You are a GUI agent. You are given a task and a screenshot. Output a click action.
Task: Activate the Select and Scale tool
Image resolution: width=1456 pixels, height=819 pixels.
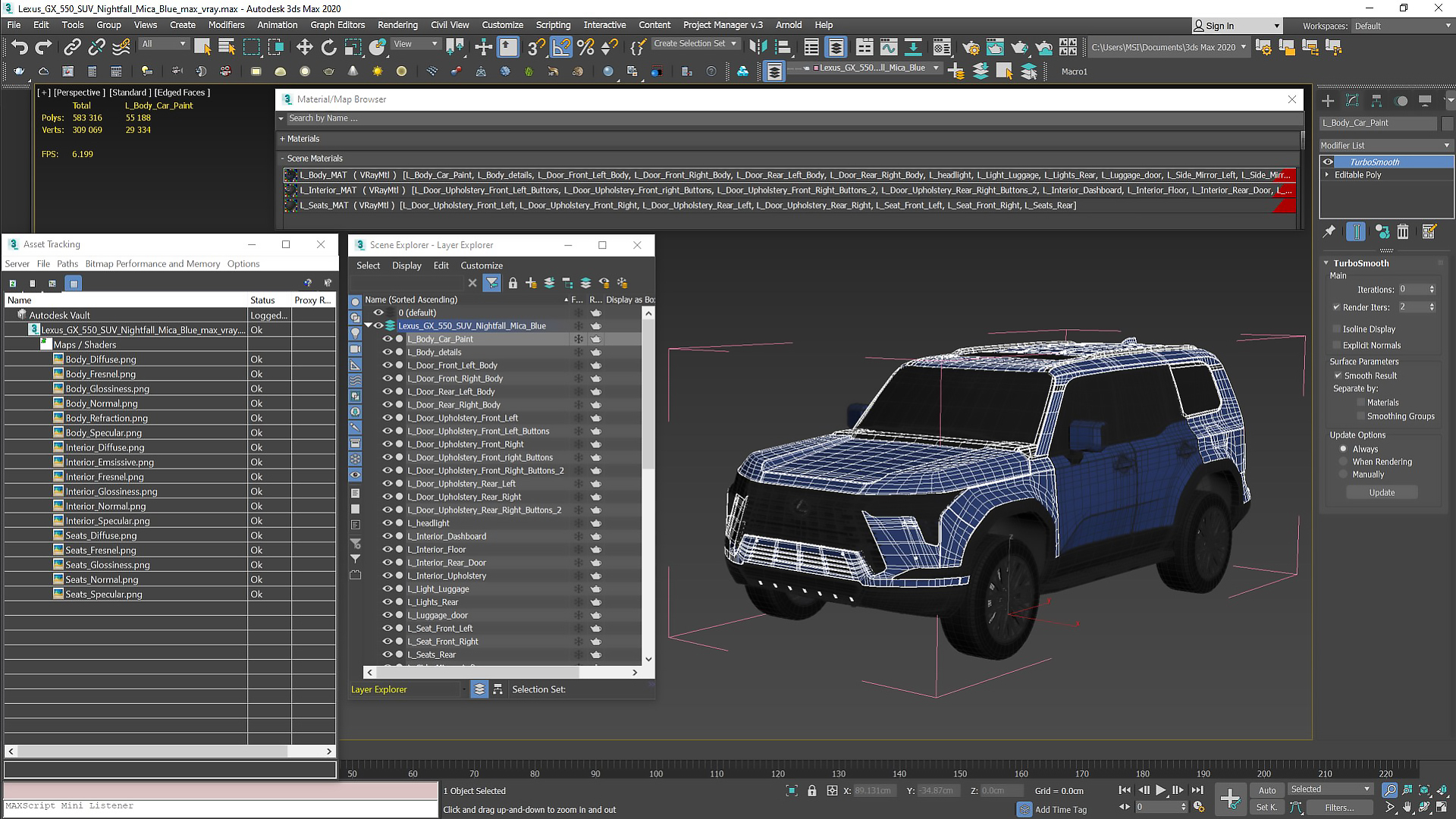pyautogui.click(x=353, y=47)
